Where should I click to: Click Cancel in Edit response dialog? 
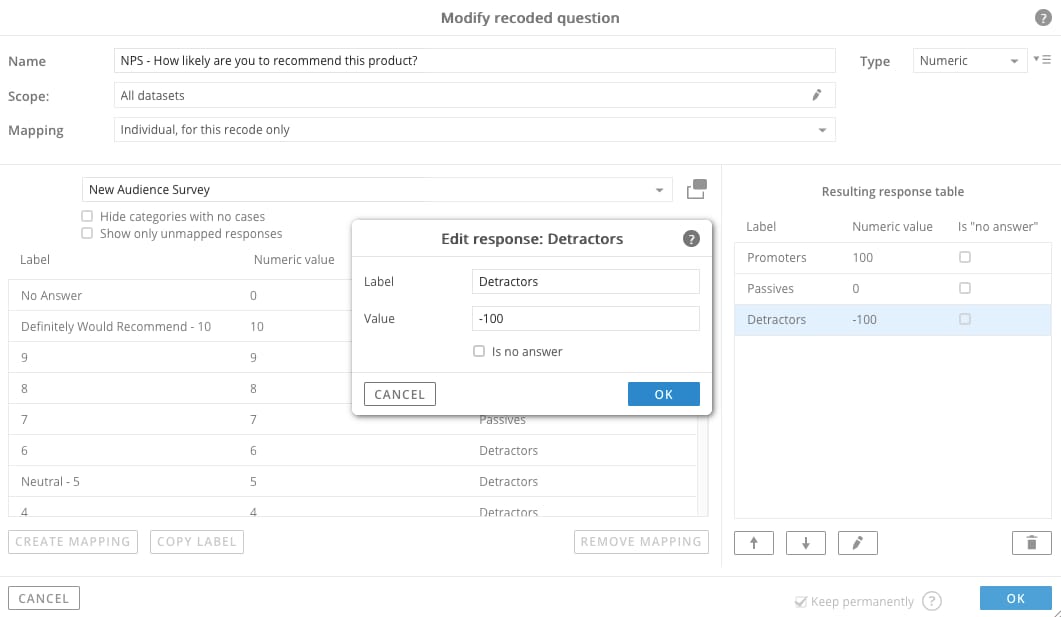click(x=399, y=394)
